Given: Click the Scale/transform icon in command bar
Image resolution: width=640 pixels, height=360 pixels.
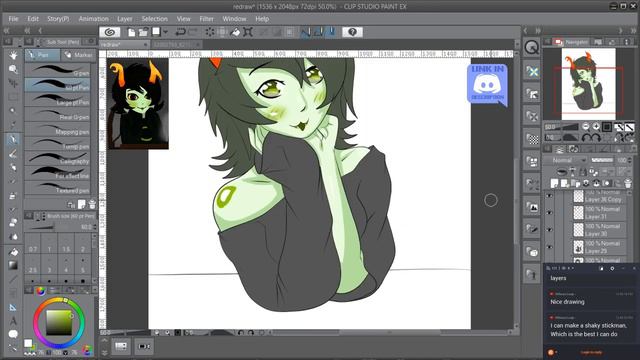Looking at the screenshot, I should pos(248,32).
